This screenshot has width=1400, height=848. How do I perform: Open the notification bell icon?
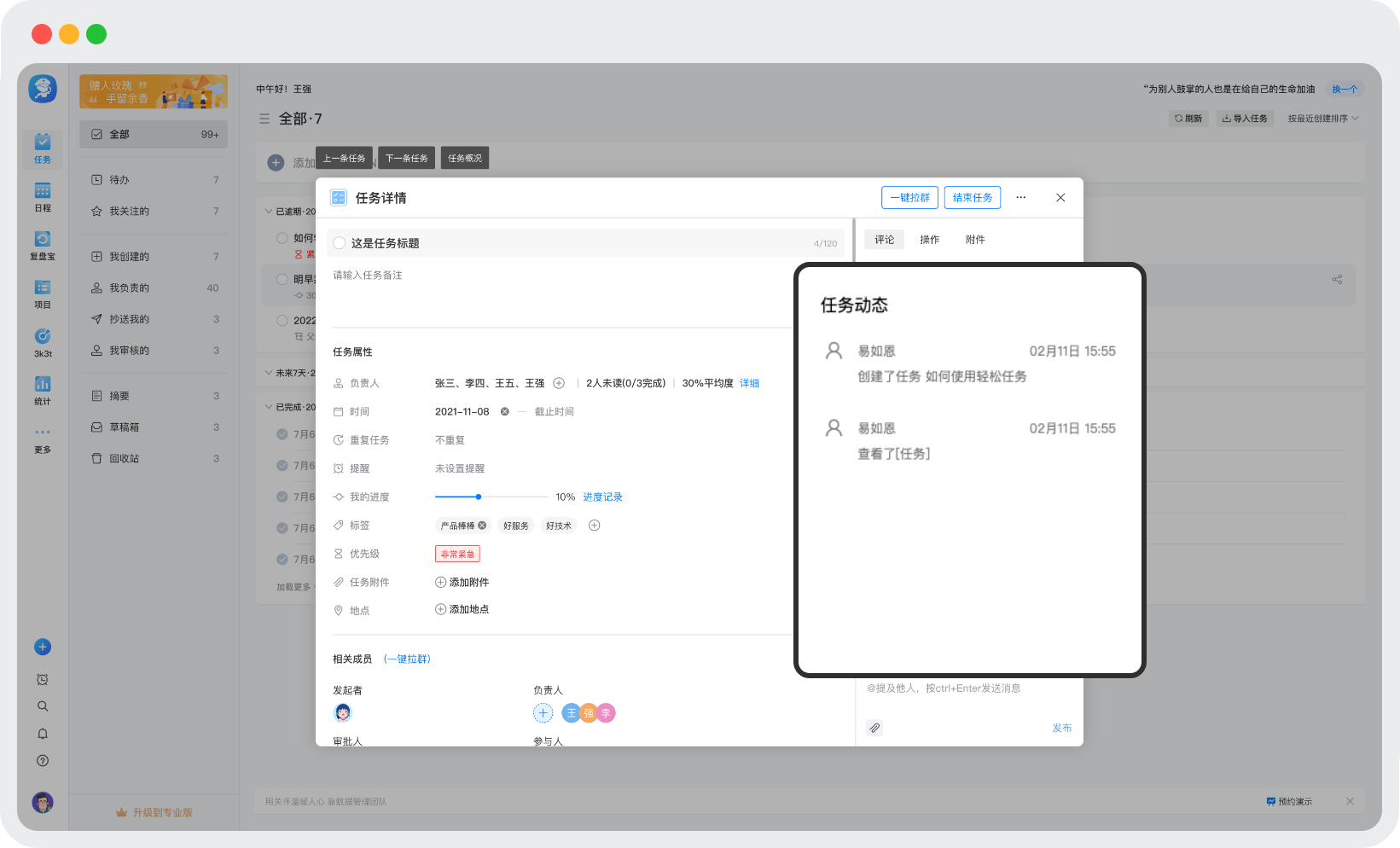(x=43, y=734)
